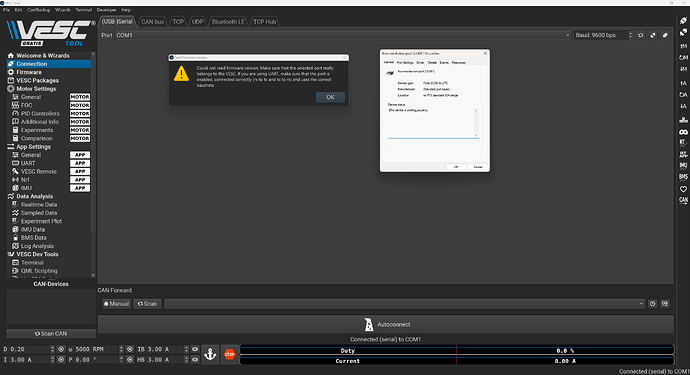Click connect icon at end of Port row
Viewport: 690px width, 375px height.
click(x=665, y=35)
